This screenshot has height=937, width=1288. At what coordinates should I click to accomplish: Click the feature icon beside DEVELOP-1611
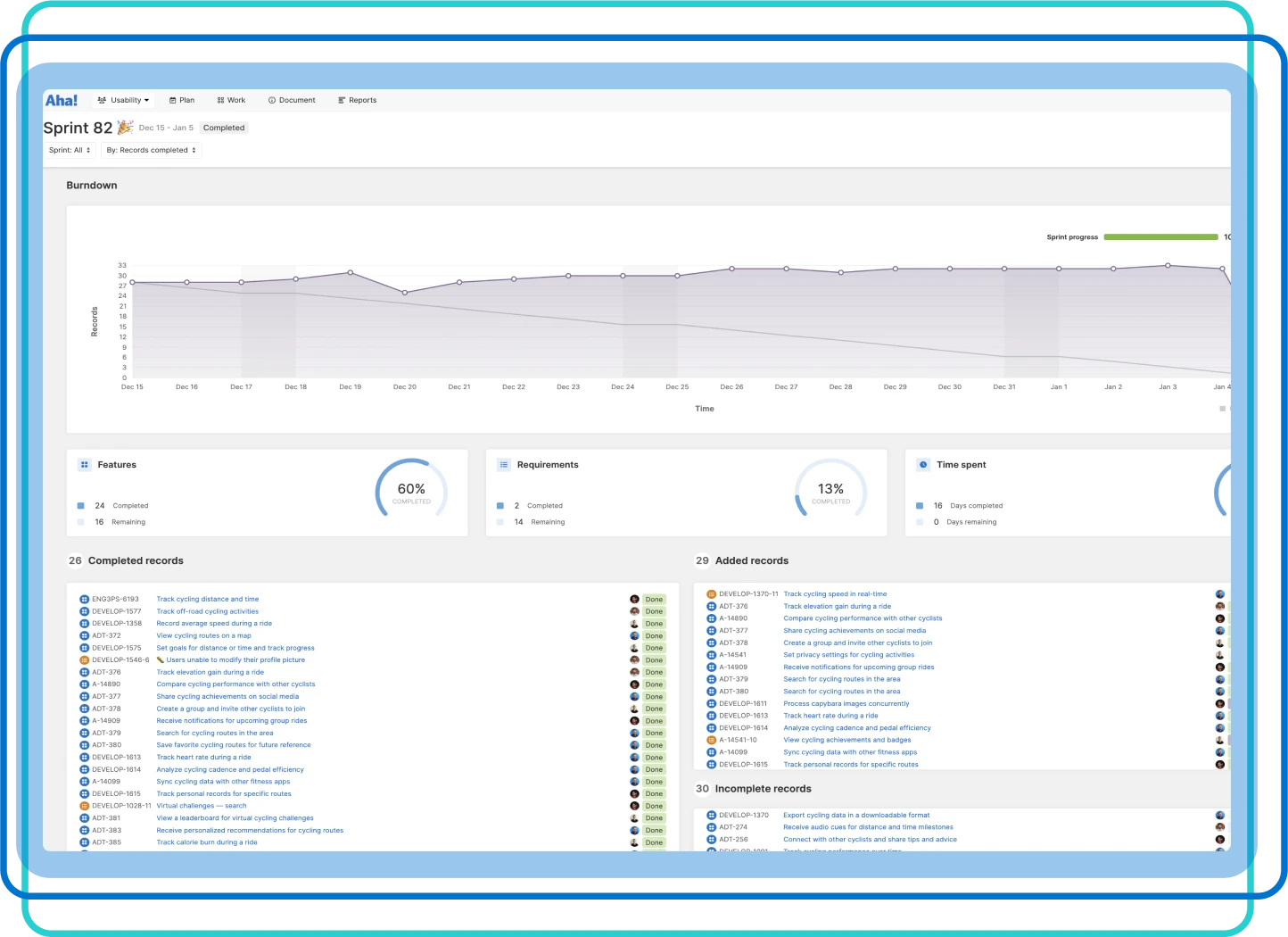(711, 704)
